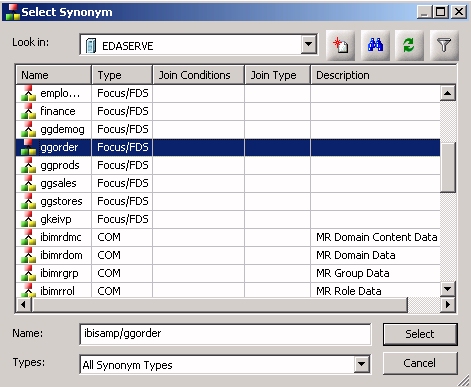471x387 pixels.
Task: Click the icon beside ggdemog synonym
Action: (x=28, y=129)
